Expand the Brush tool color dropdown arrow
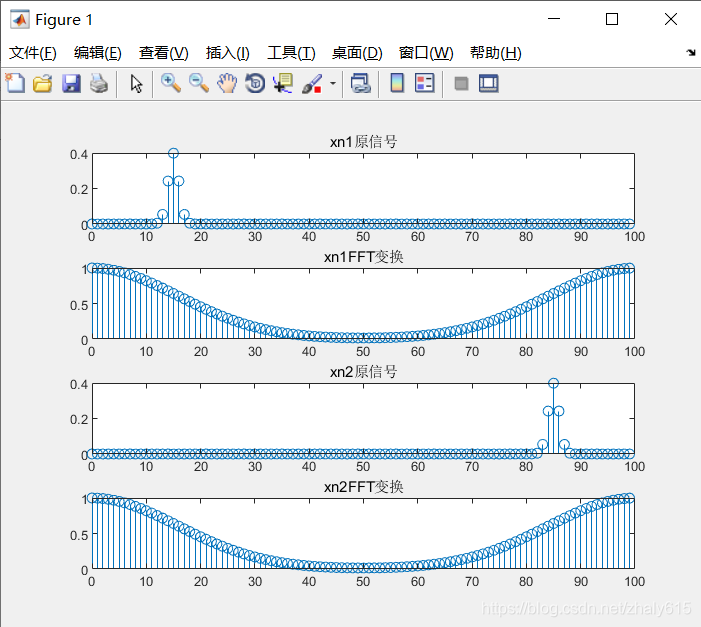Screen dimensions: 701x627 (333, 84)
